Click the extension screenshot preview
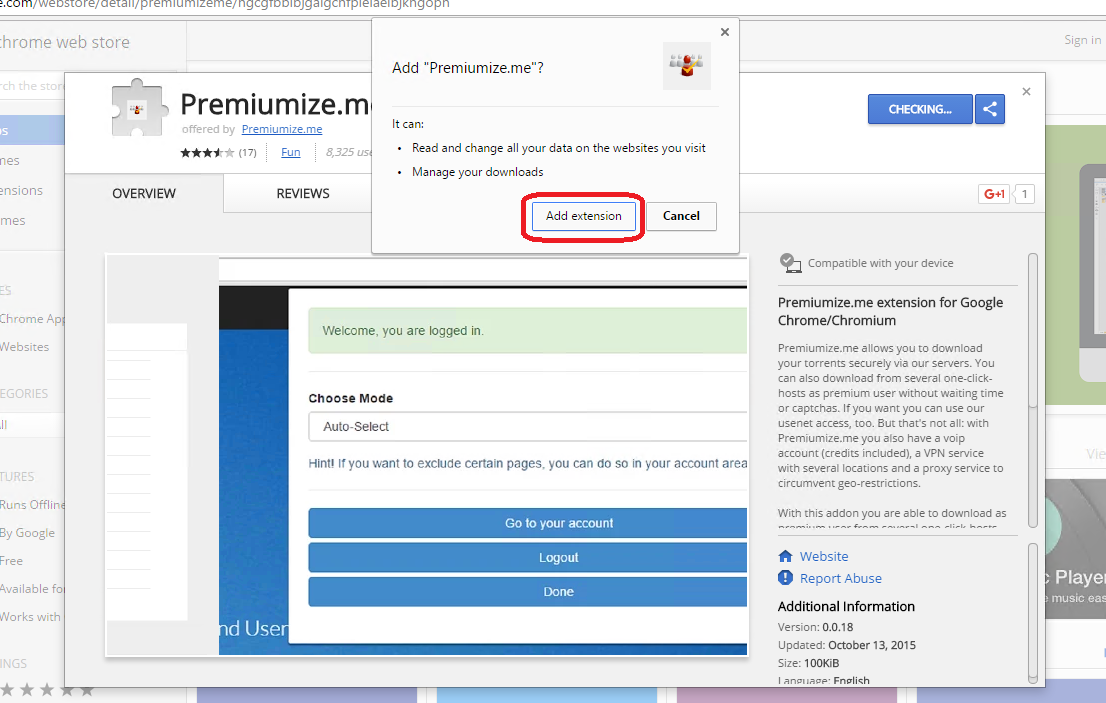This screenshot has height=703, width=1106. 427,455
